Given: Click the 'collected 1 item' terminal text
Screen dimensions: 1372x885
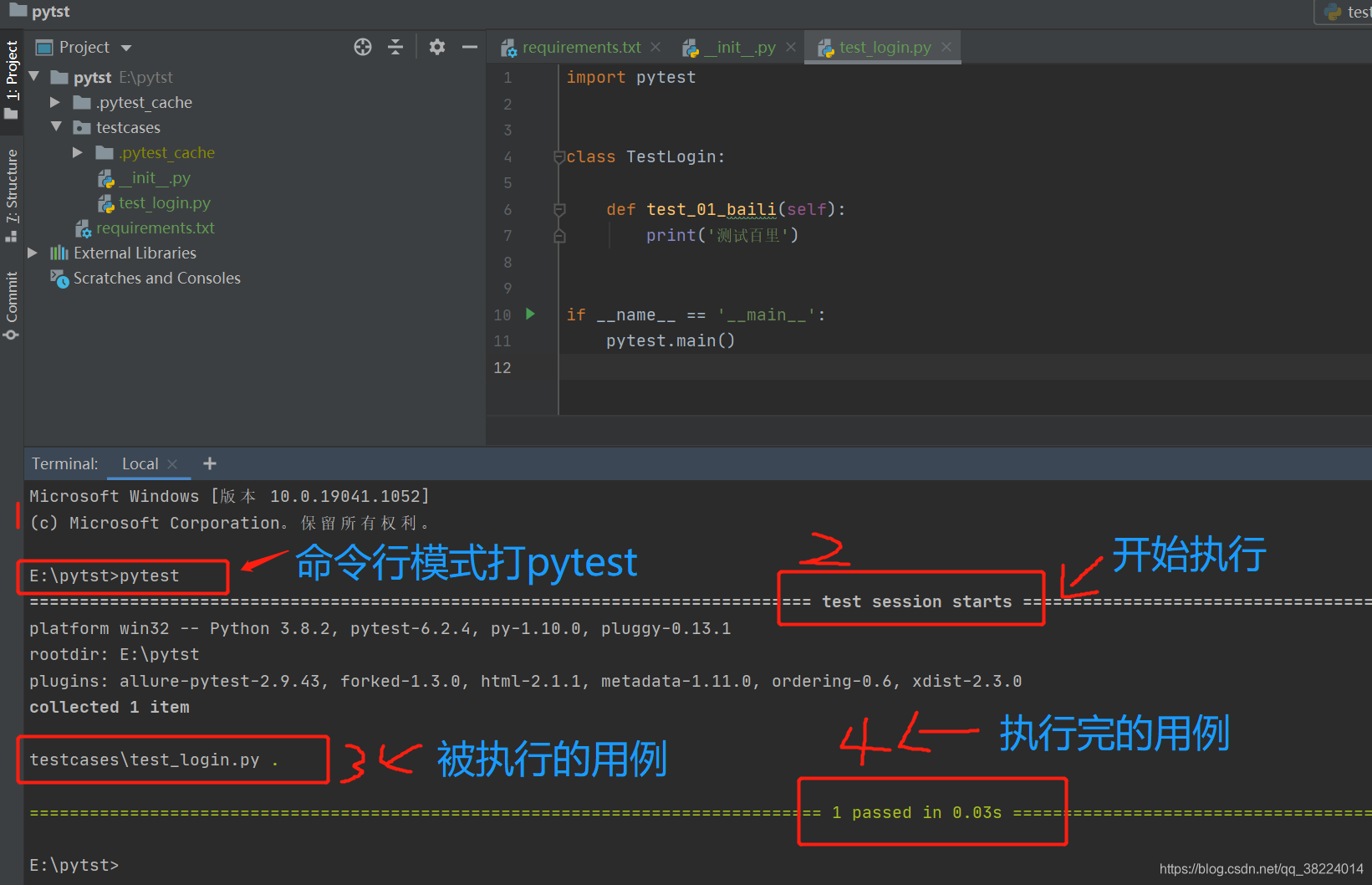Looking at the screenshot, I should (110, 707).
